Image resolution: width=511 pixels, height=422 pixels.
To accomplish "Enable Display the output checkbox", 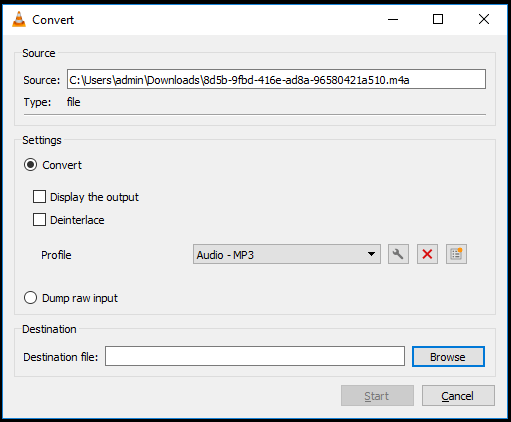I will (x=39, y=197).
